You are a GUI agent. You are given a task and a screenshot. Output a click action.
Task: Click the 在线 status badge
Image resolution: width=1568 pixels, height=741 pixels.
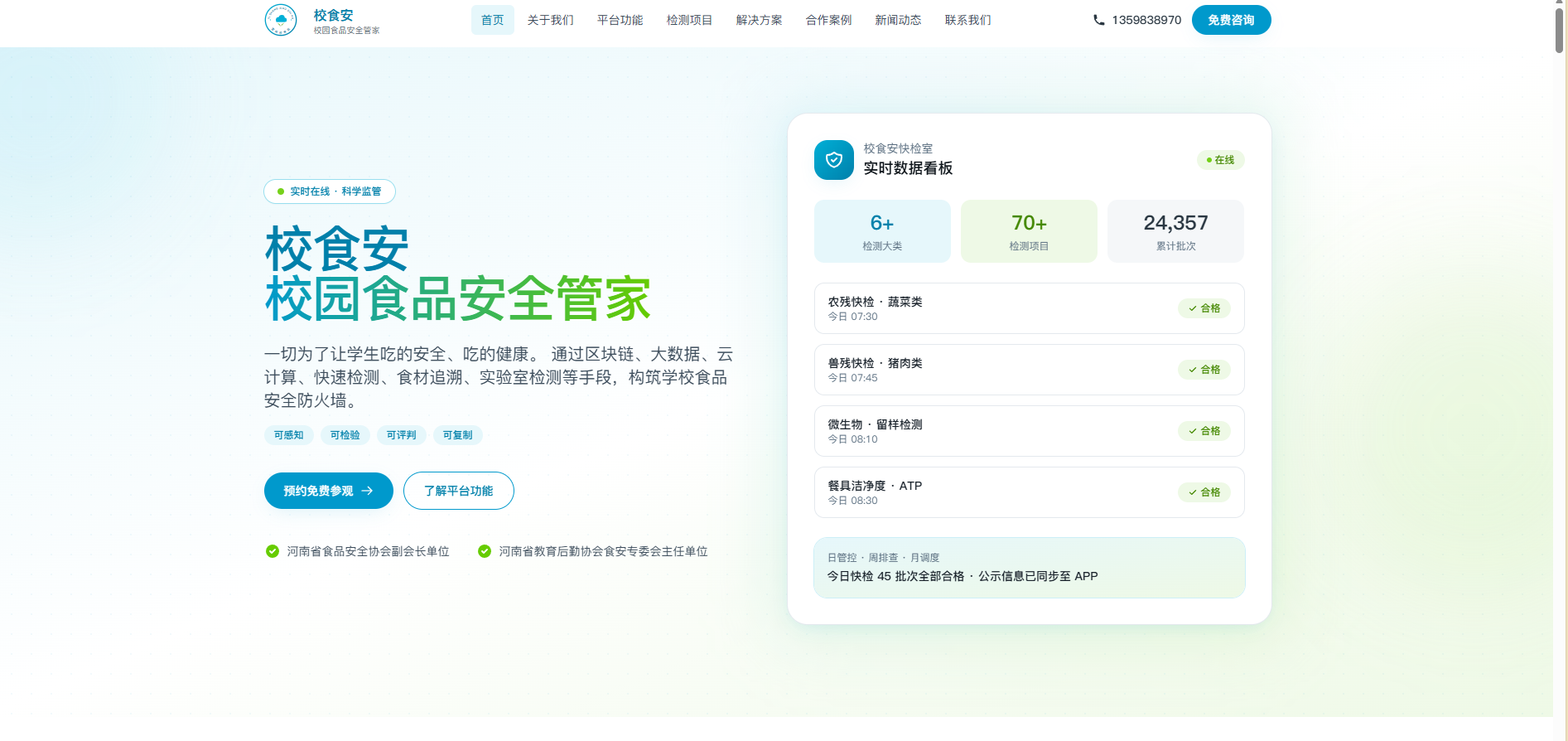1221,160
